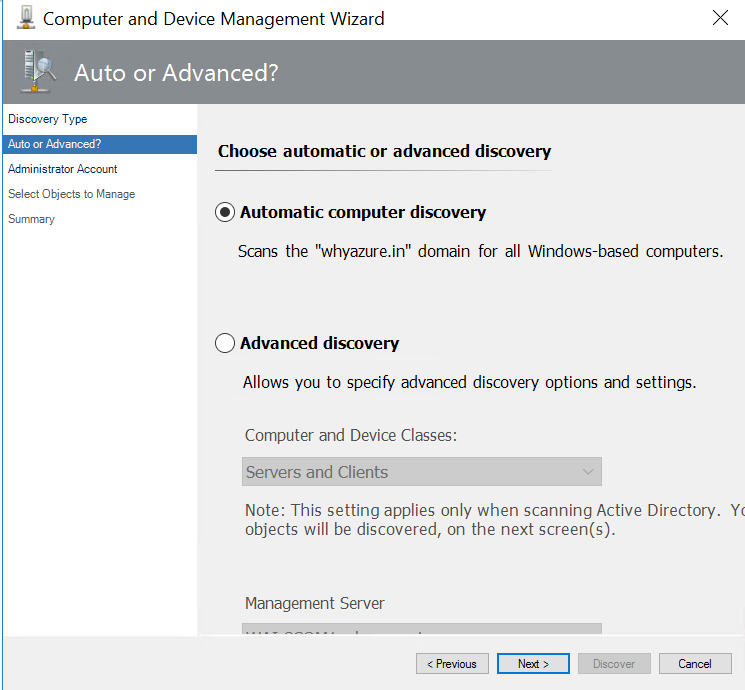Select Advanced discovery radio button

tap(225, 343)
